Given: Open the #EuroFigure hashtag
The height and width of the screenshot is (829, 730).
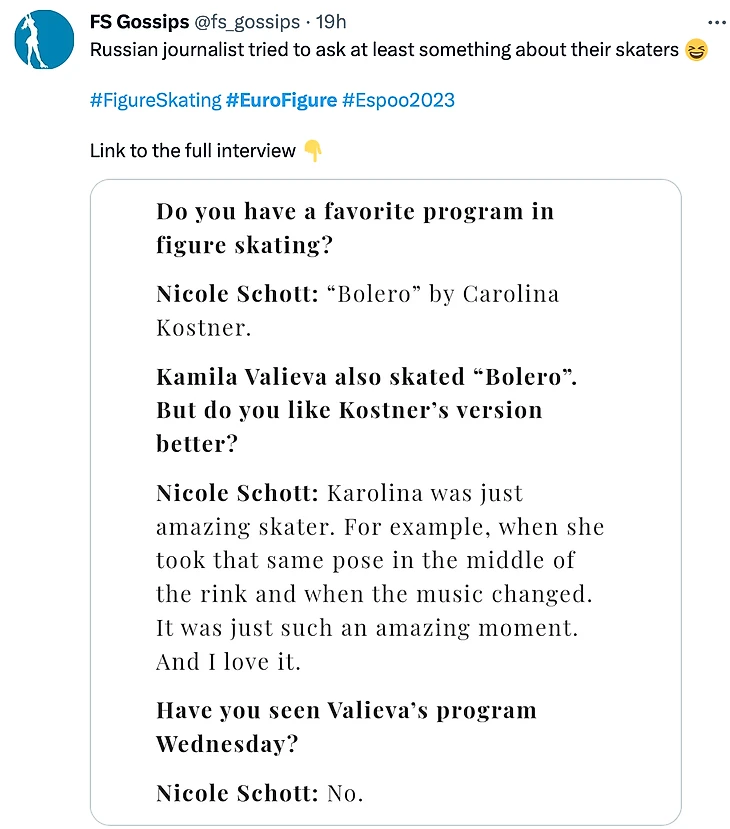Looking at the screenshot, I should [282, 100].
